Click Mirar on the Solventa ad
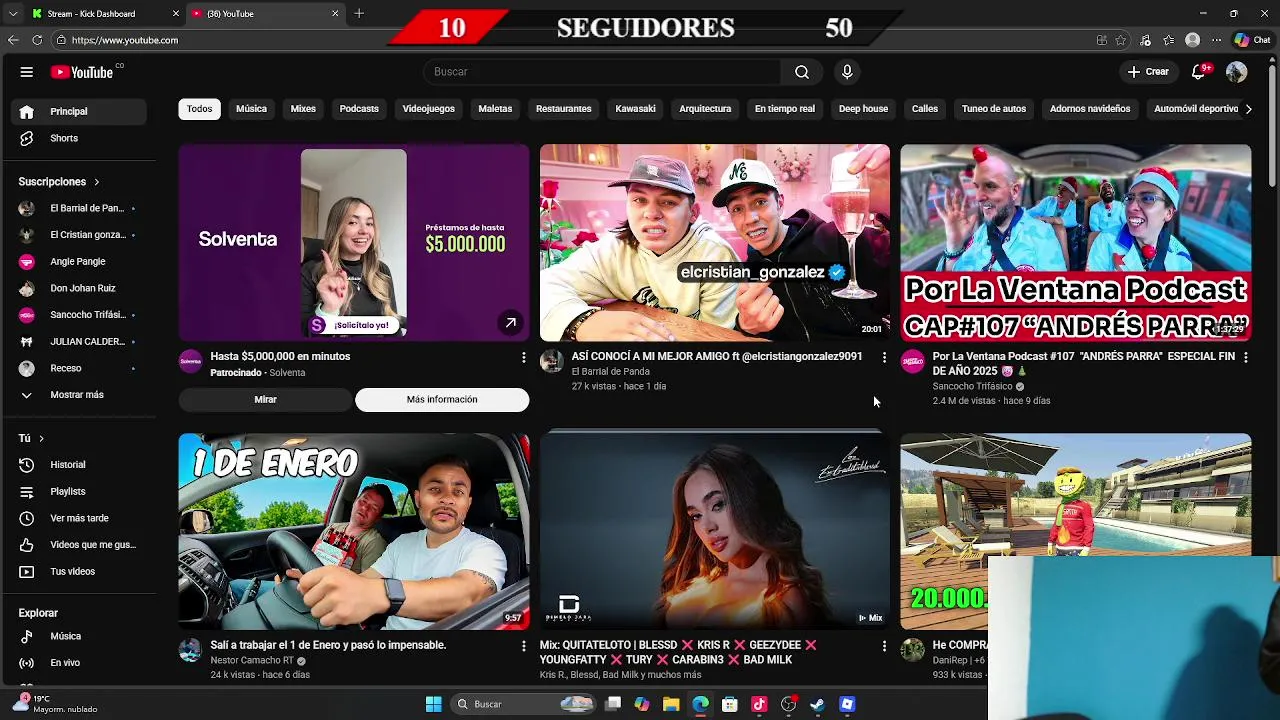 (265, 400)
